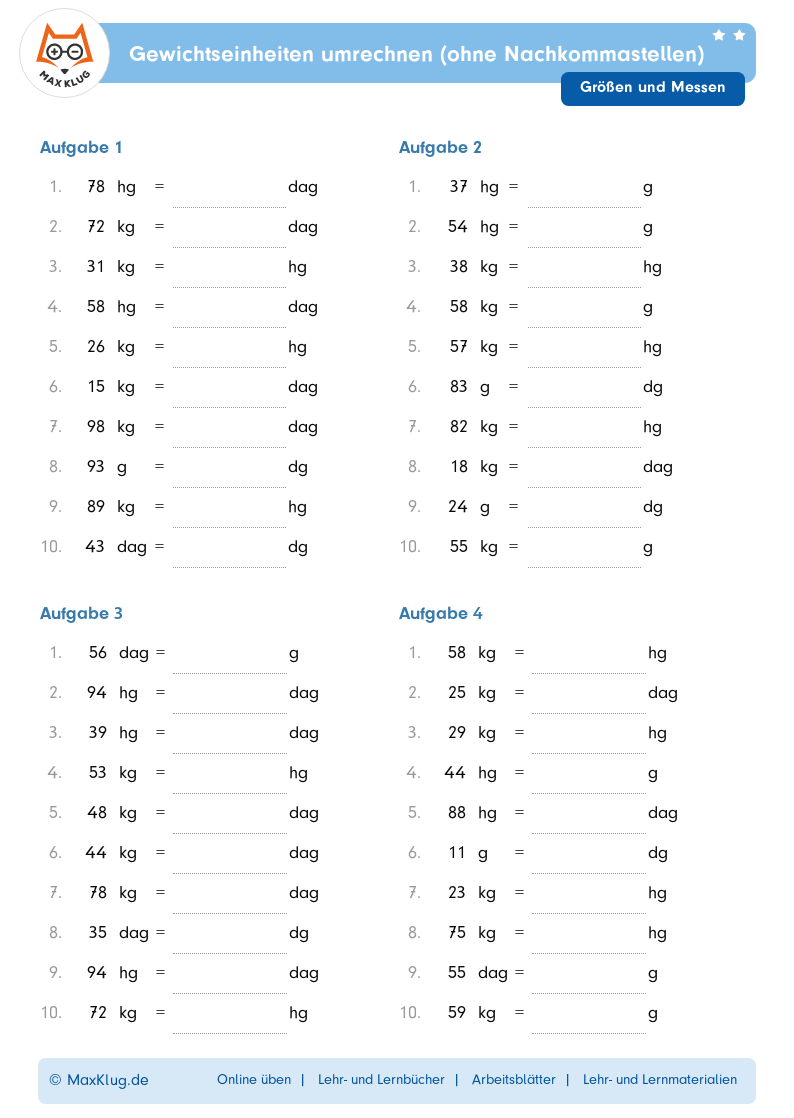This screenshot has height=1118, width=794.
Task: Select the Aufgabe 3 heading
Action: pos(81,613)
